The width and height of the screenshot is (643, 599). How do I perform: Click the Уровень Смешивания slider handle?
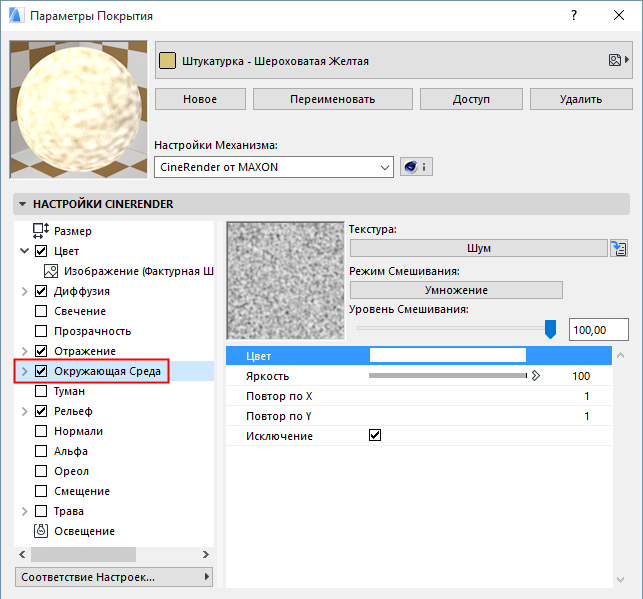tap(550, 329)
